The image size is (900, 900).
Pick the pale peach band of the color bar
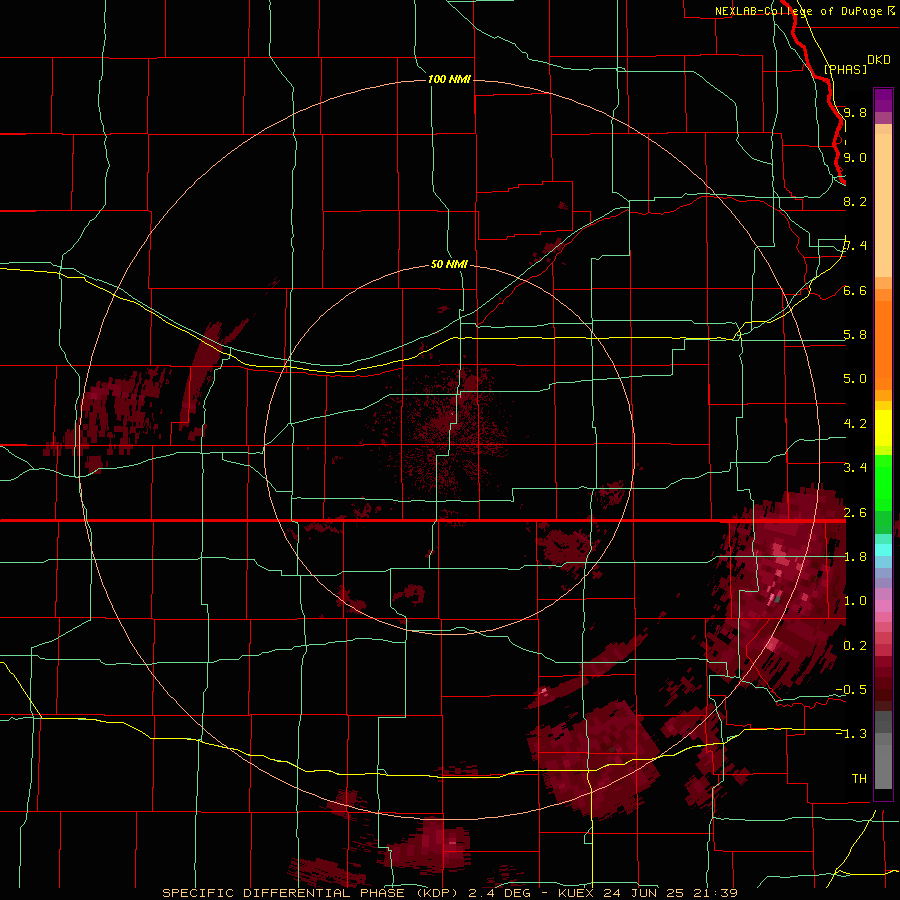click(883, 207)
